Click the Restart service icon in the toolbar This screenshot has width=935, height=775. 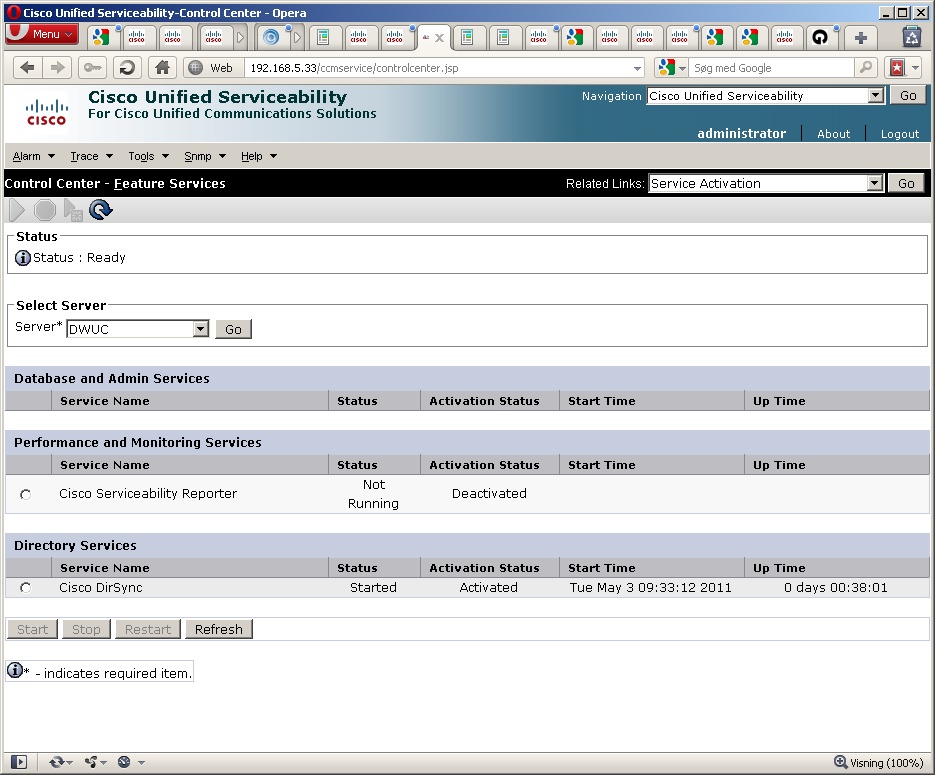pyautogui.click(x=73, y=210)
